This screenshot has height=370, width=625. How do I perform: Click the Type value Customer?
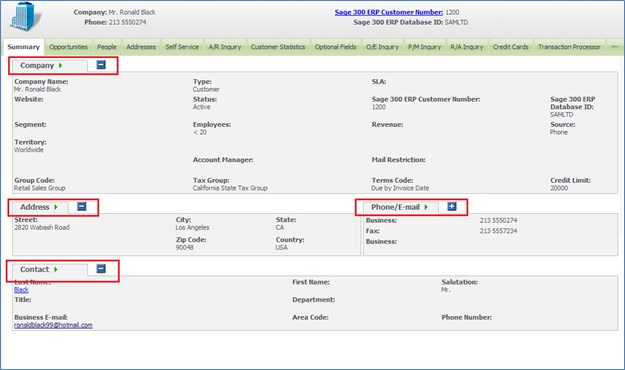pyautogui.click(x=206, y=89)
